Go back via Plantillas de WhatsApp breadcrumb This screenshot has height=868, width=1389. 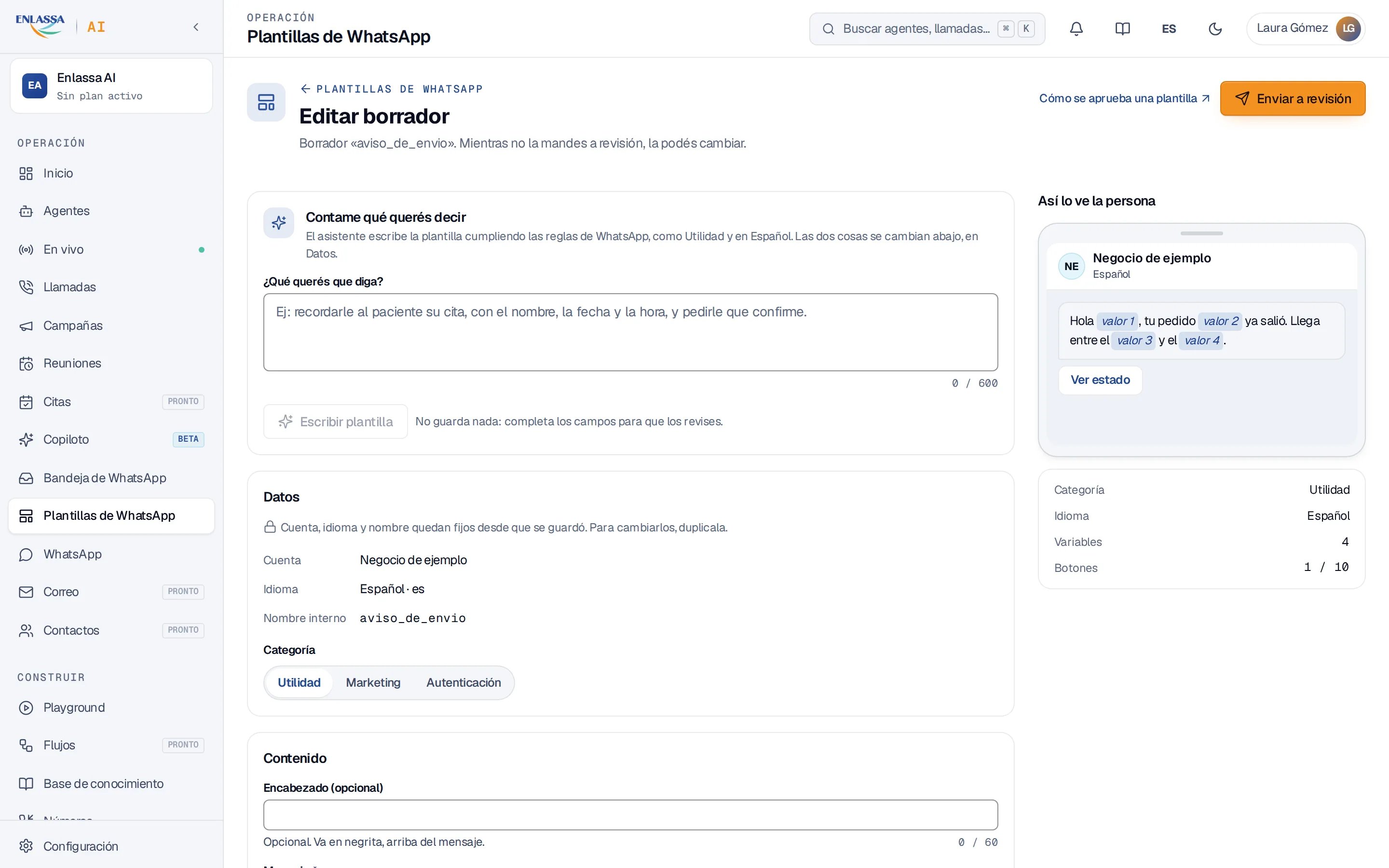pyautogui.click(x=392, y=89)
